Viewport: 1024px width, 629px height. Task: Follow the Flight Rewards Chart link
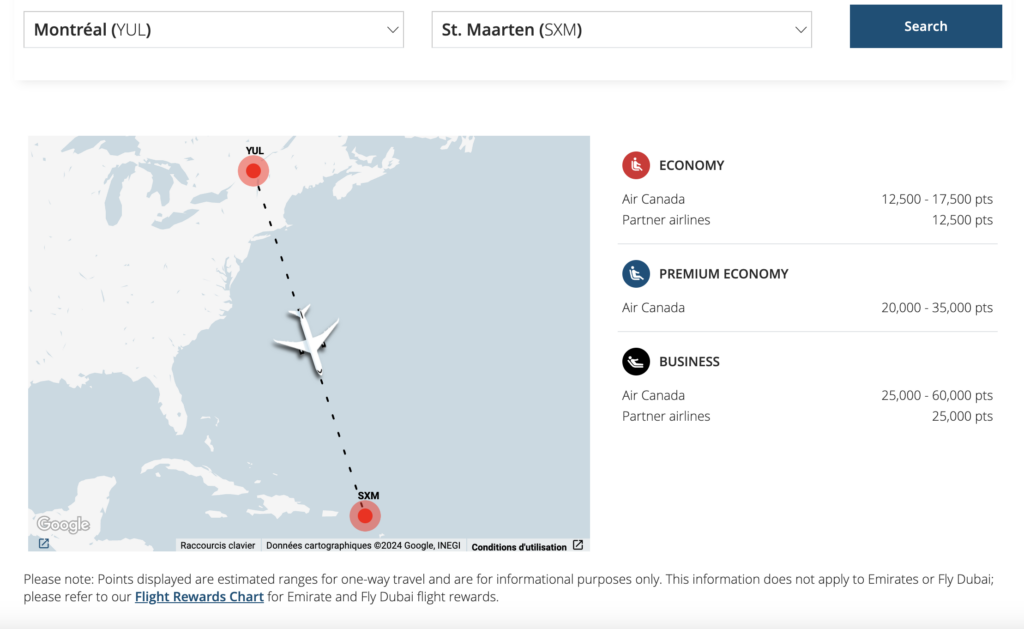(x=199, y=597)
